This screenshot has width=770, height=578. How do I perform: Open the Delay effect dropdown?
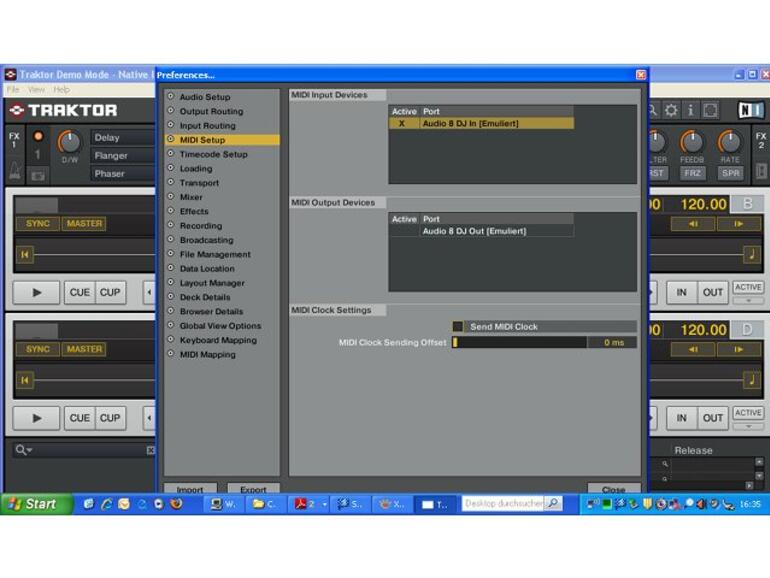click(x=123, y=138)
